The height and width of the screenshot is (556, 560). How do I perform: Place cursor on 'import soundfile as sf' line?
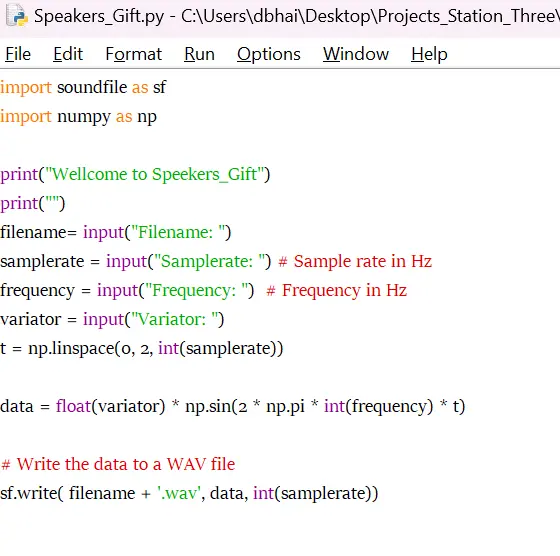pyautogui.click(x=83, y=87)
